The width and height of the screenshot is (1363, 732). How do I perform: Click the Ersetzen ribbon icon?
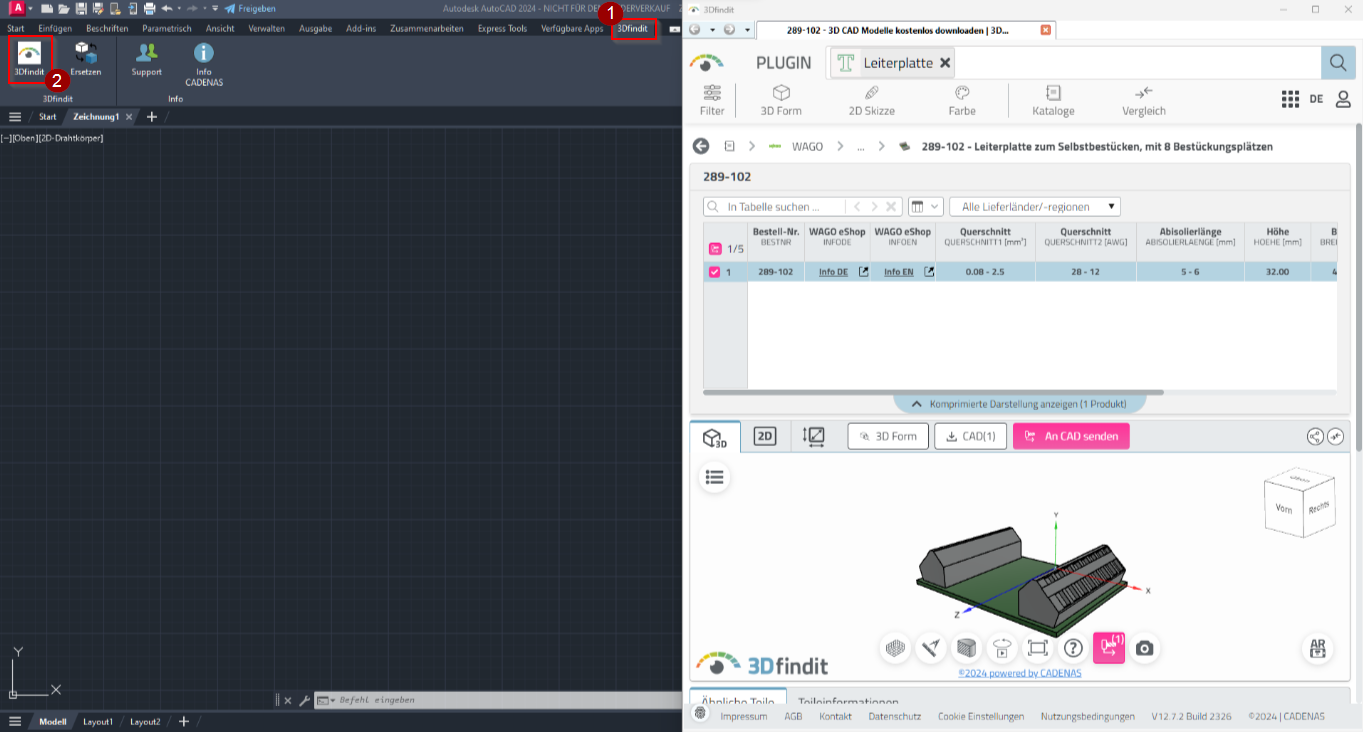pyautogui.click(x=86, y=59)
